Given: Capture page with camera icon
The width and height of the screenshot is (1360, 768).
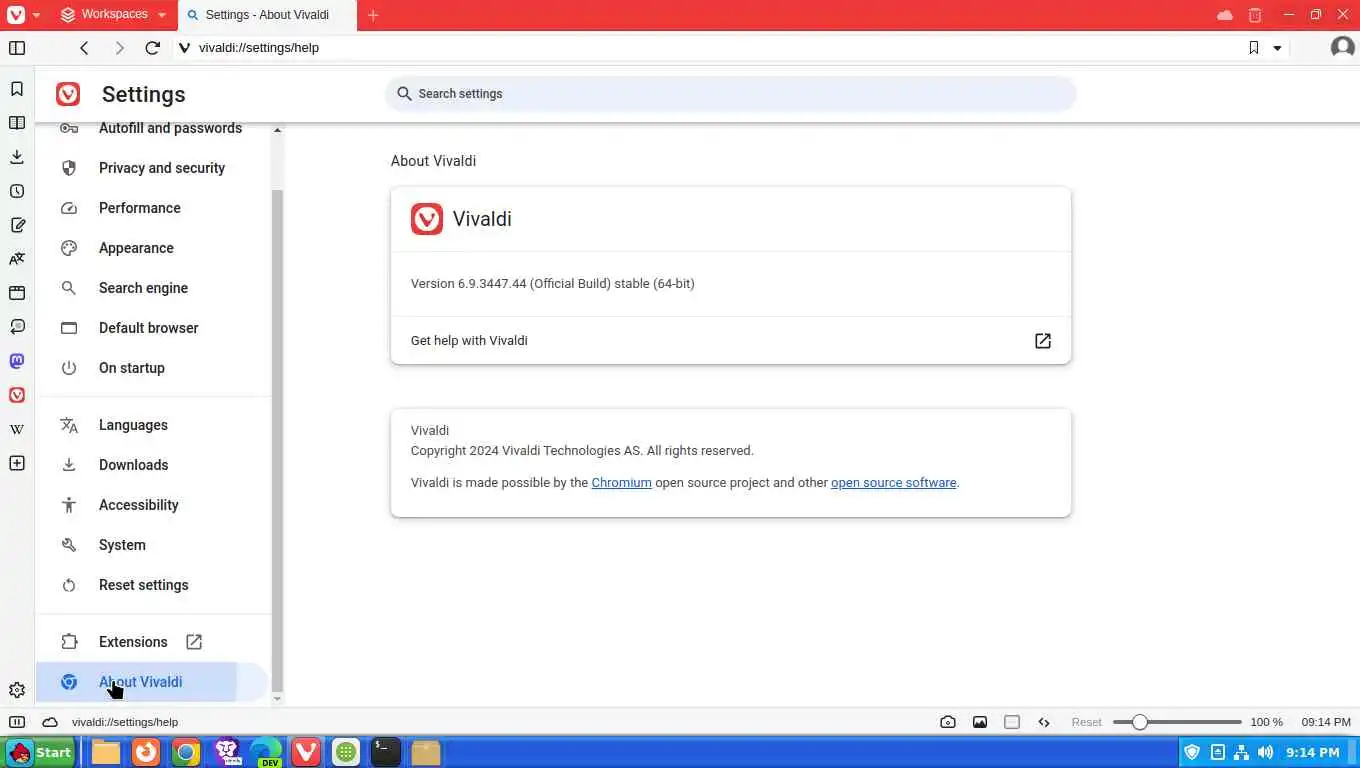Looking at the screenshot, I should tap(948, 722).
